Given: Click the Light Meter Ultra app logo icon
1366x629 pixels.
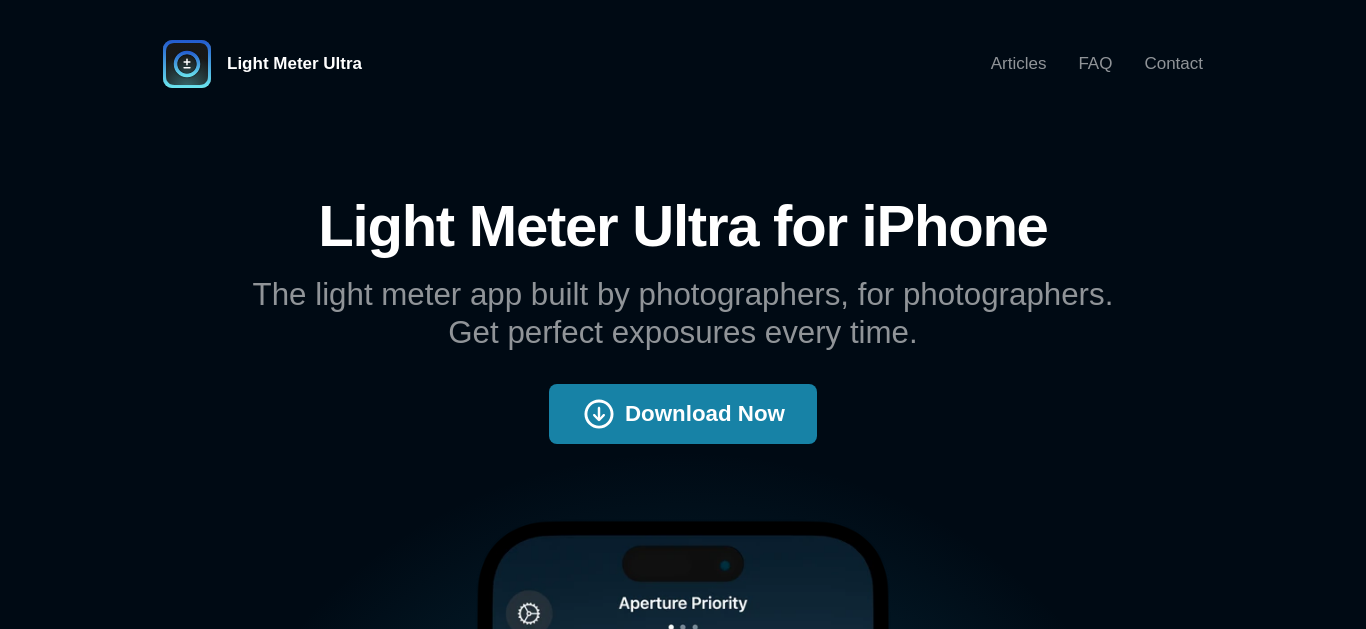Looking at the screenshot, I should click(187, 64).
